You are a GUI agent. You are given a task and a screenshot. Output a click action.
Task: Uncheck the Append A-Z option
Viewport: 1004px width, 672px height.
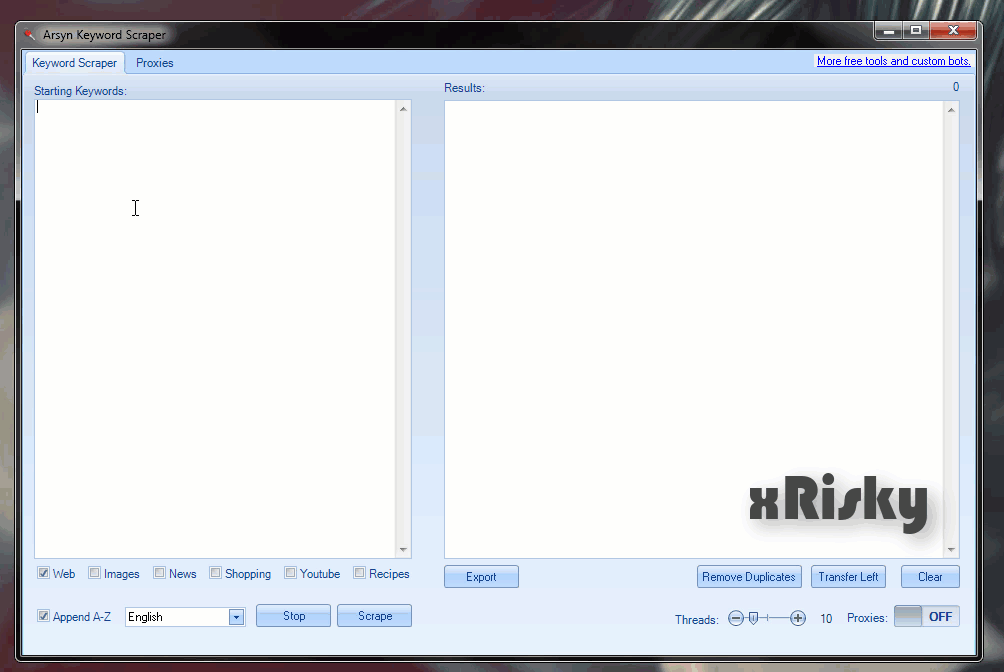point(42,616)
